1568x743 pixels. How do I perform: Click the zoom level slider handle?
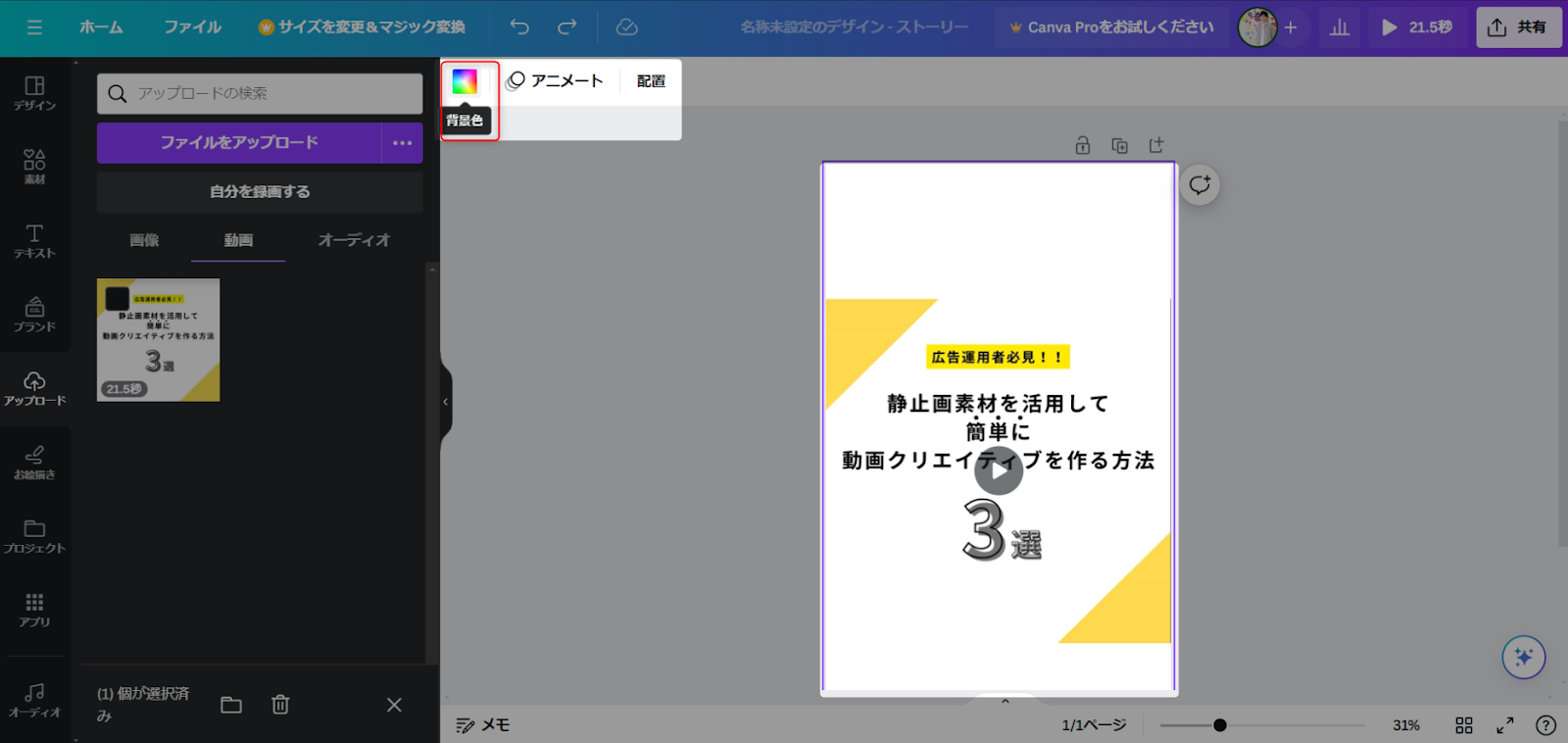pyautogui.click(x=1219, y=725)
